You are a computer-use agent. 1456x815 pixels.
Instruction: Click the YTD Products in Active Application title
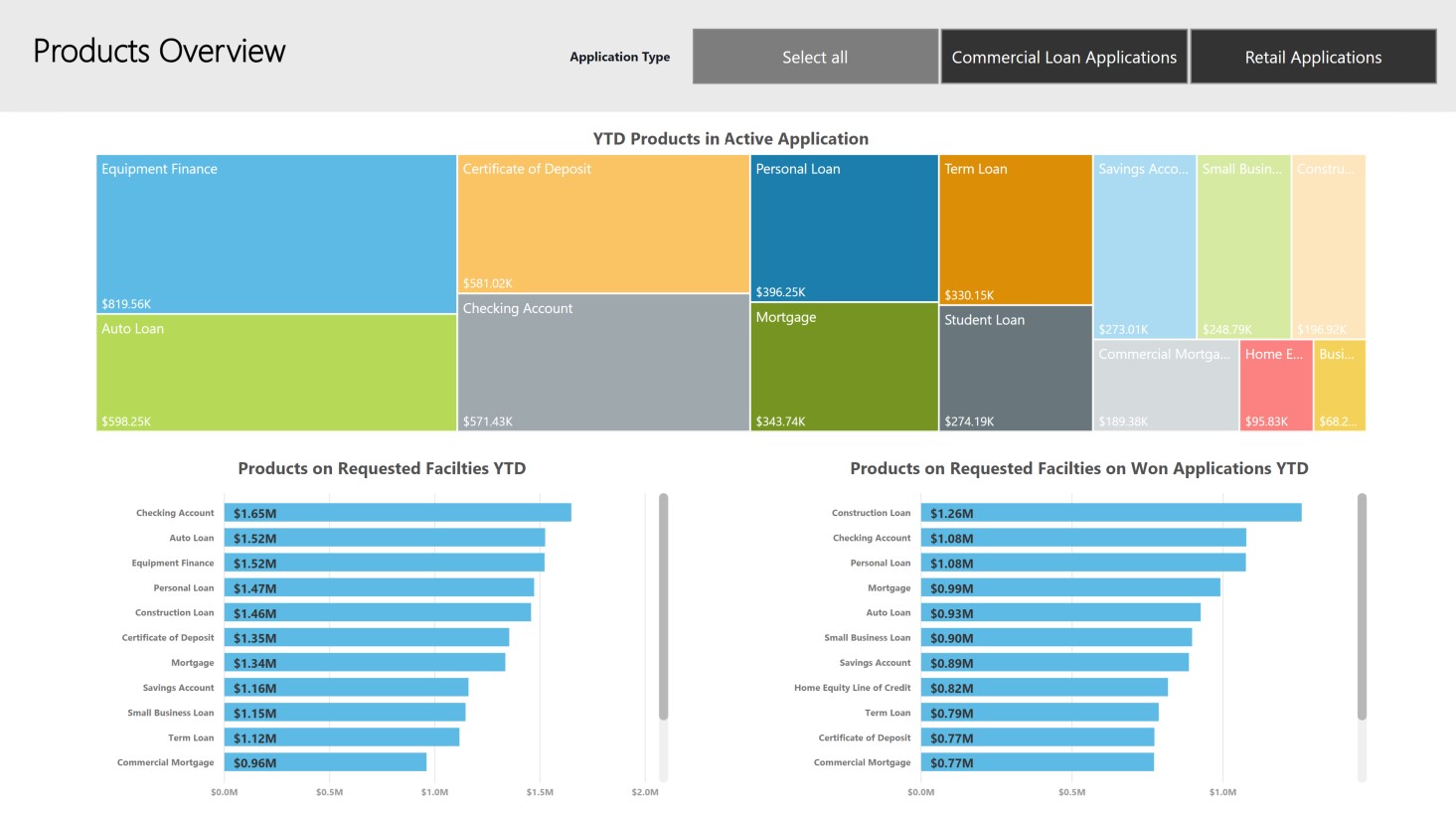[x=730, y=139]
